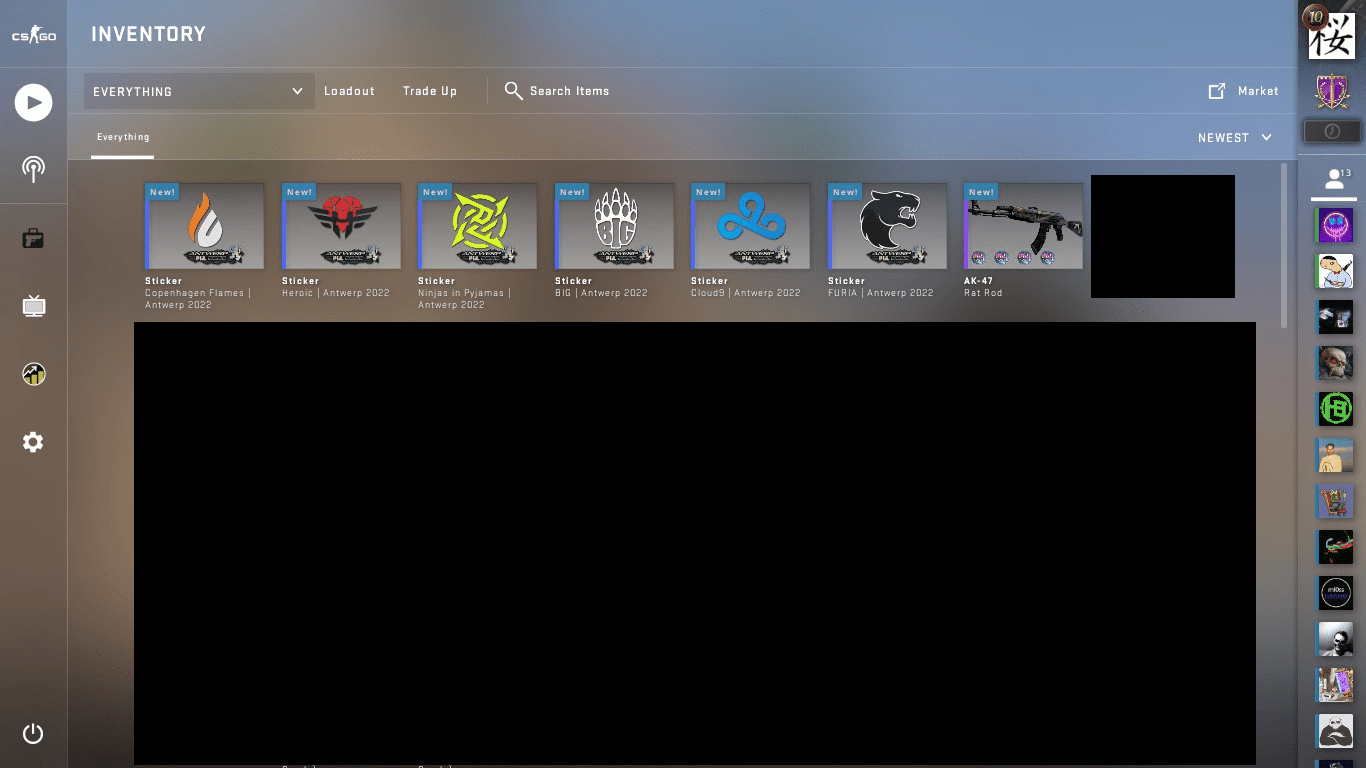Select friend with cartoon man on white avatar
This screenshot has height=768, width=1366.
pos(1335,270)
